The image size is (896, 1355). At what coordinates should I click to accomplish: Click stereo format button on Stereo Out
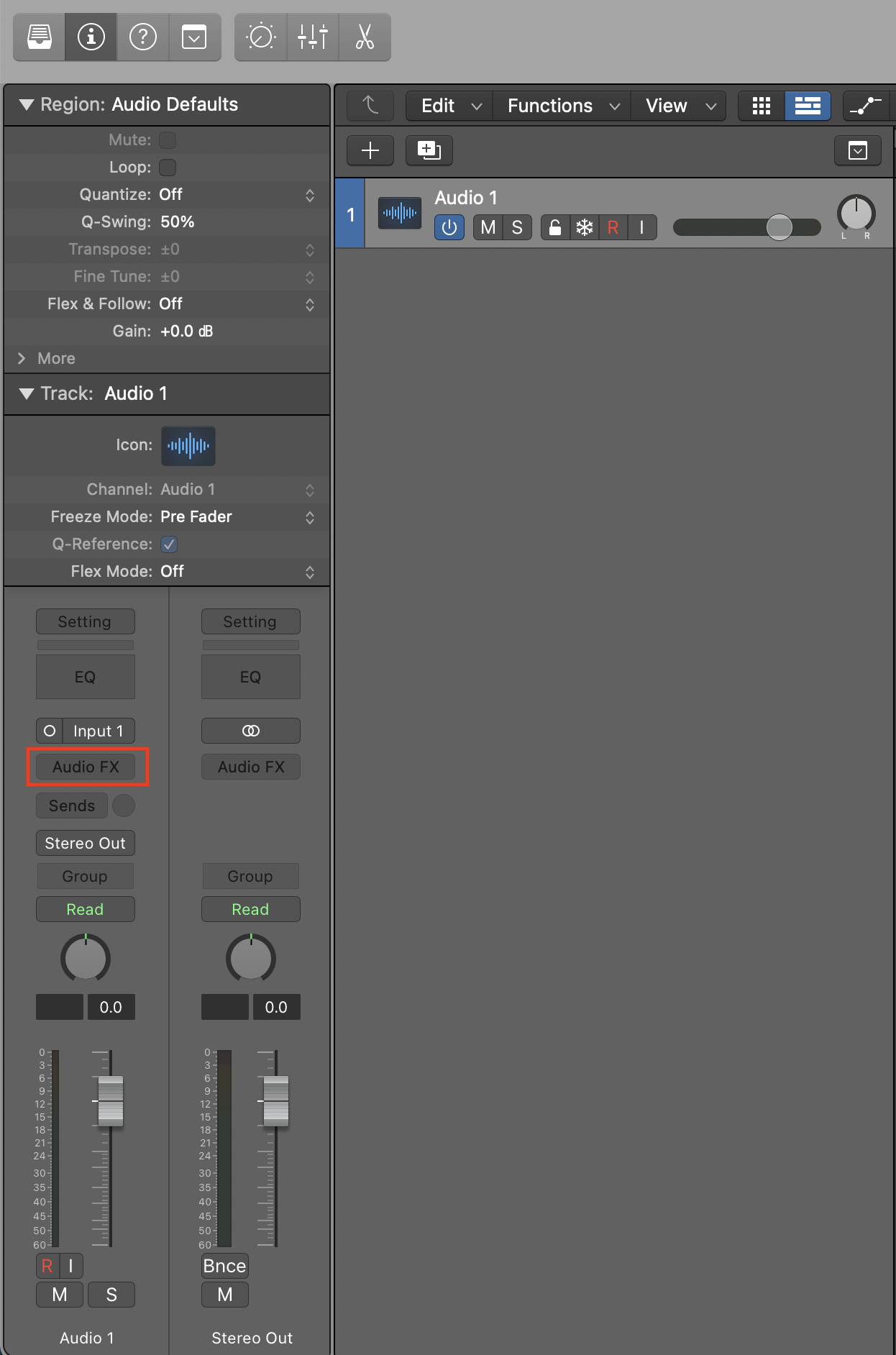click(250, 731)
